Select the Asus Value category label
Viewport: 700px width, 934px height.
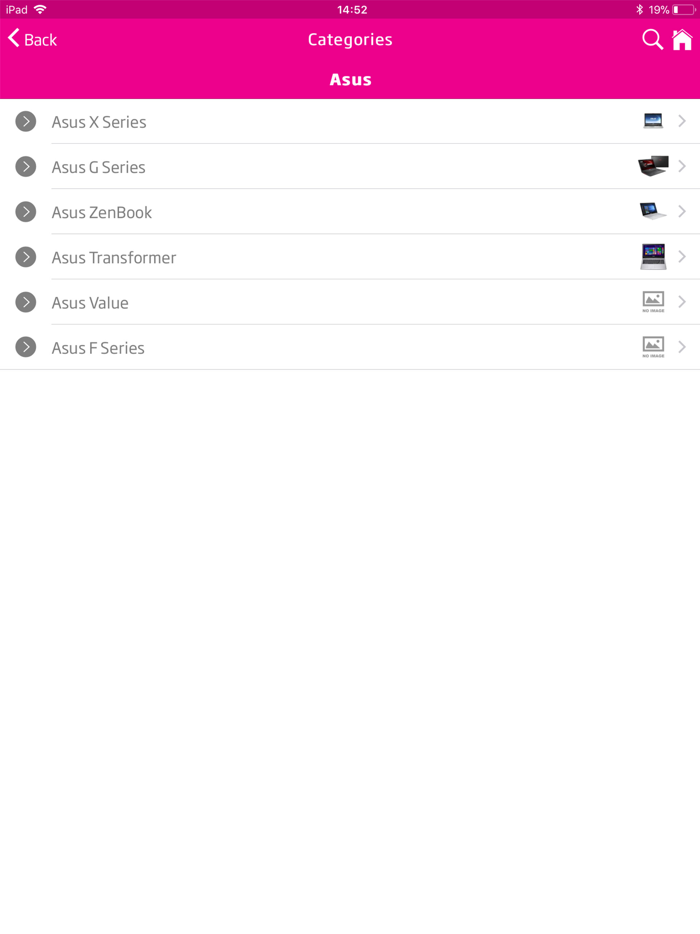(90, 302)
